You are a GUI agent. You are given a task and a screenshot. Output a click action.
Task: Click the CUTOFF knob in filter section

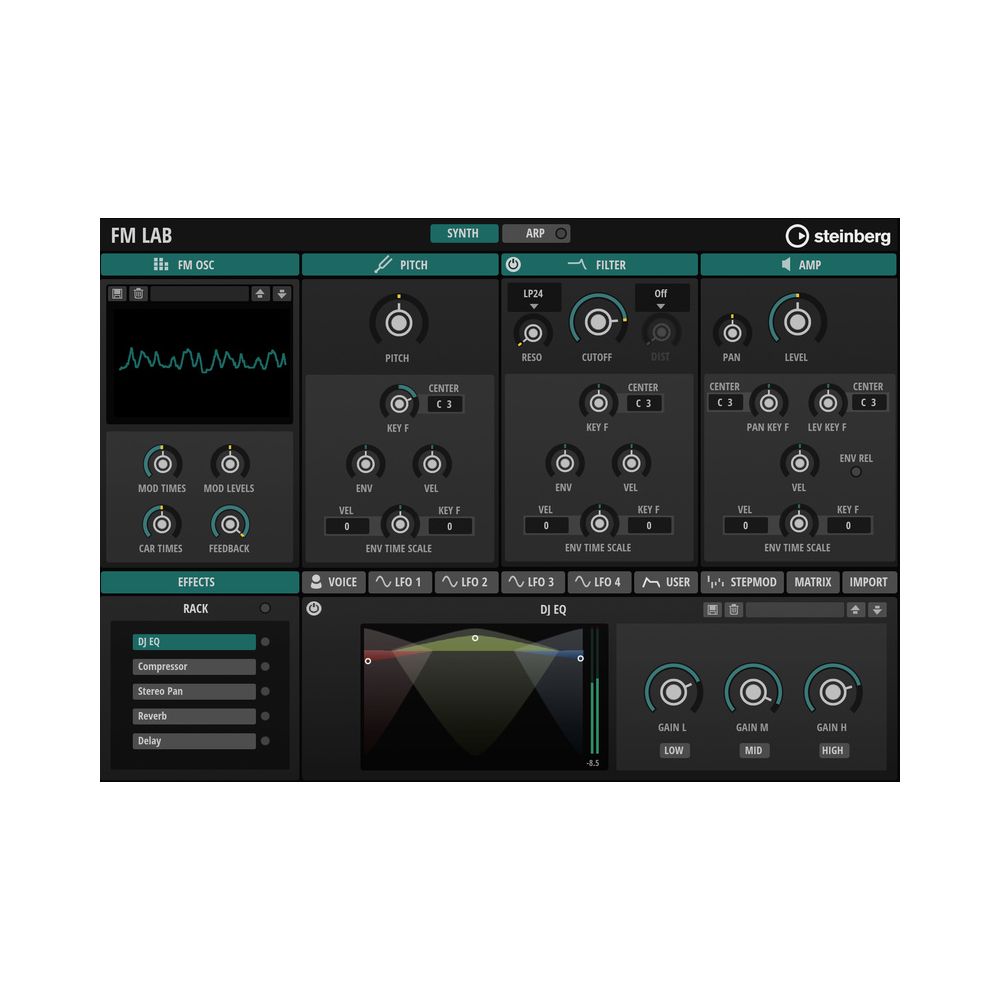pos(597,322)
